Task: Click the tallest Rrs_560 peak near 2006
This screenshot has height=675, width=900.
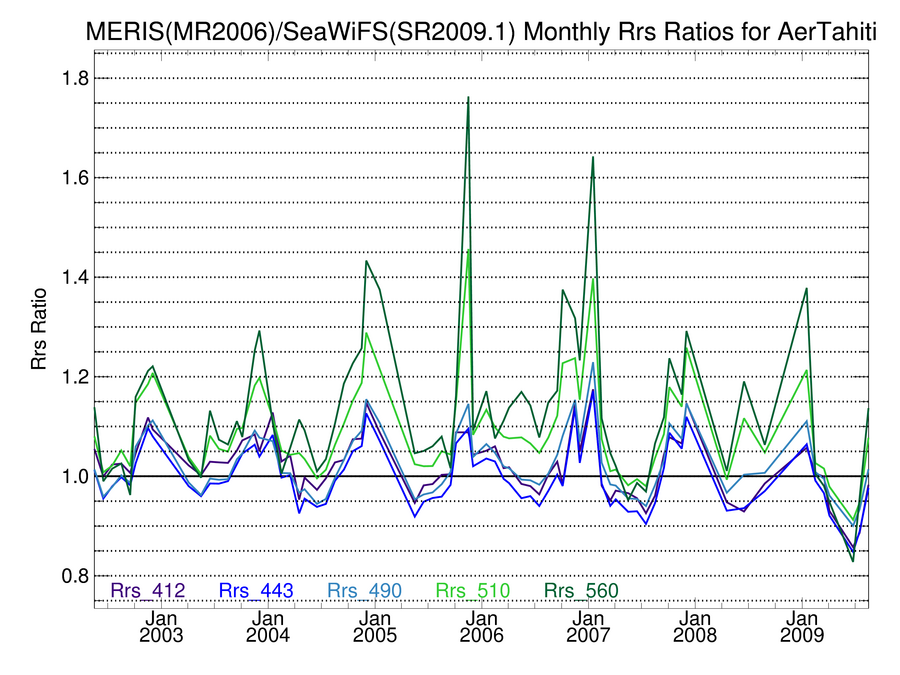Action: point(468,98)
